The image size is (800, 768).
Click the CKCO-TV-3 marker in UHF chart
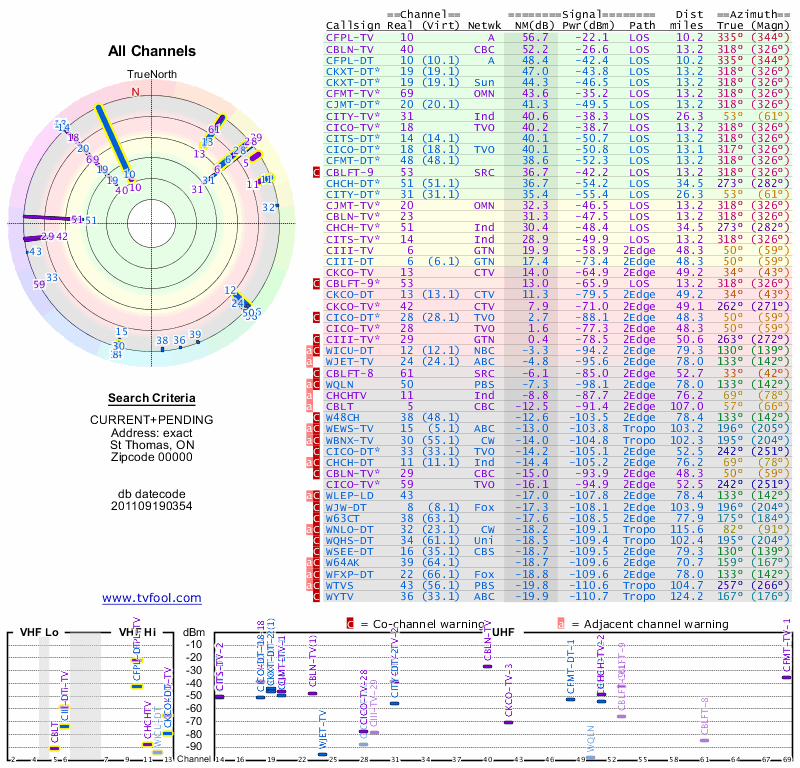(508, 722)
